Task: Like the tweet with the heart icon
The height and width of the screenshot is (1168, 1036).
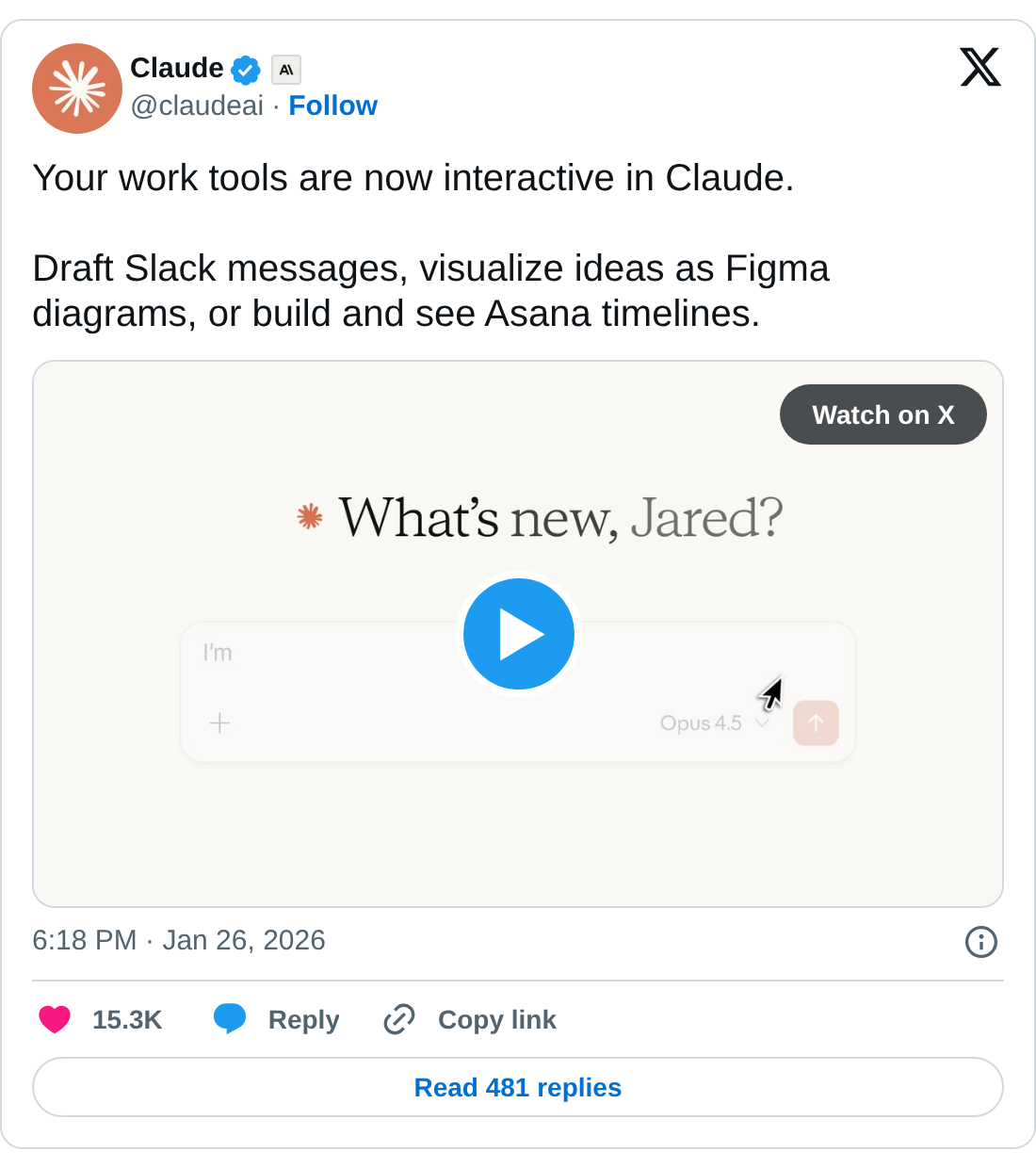Action: click(55, 1019)
